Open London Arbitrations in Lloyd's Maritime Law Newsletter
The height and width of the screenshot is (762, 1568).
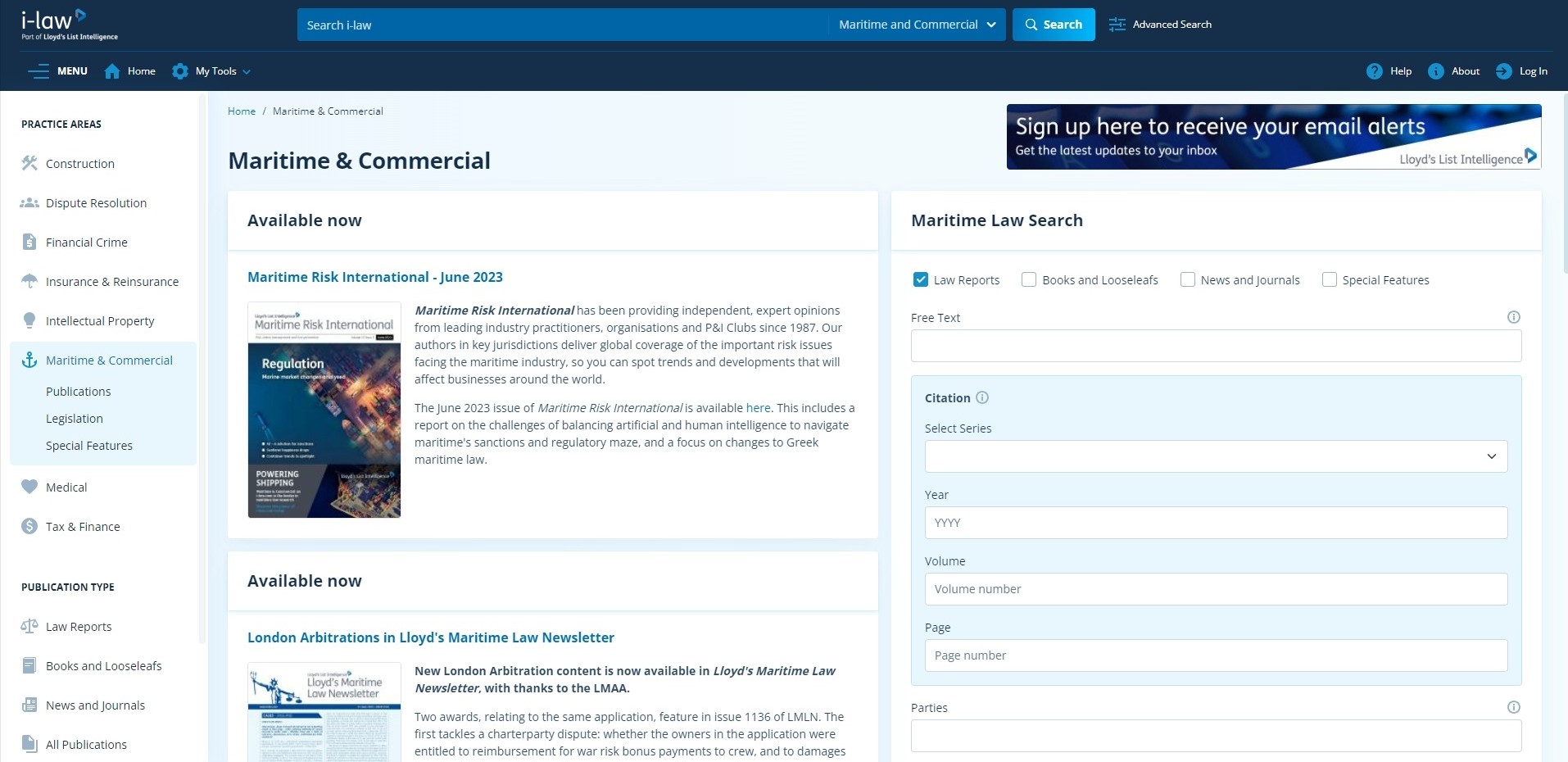pos(431,637)
